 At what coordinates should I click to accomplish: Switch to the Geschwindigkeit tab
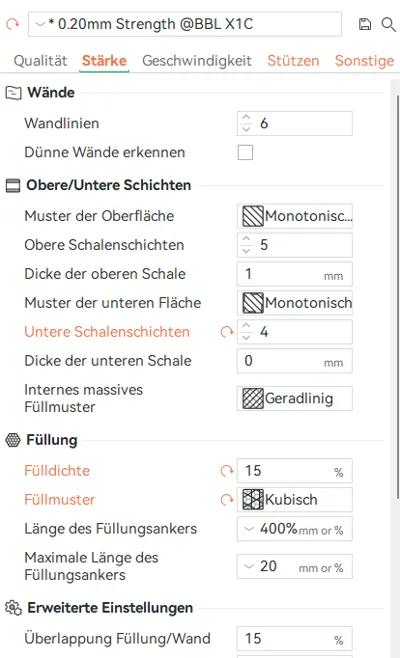(197, 61)
